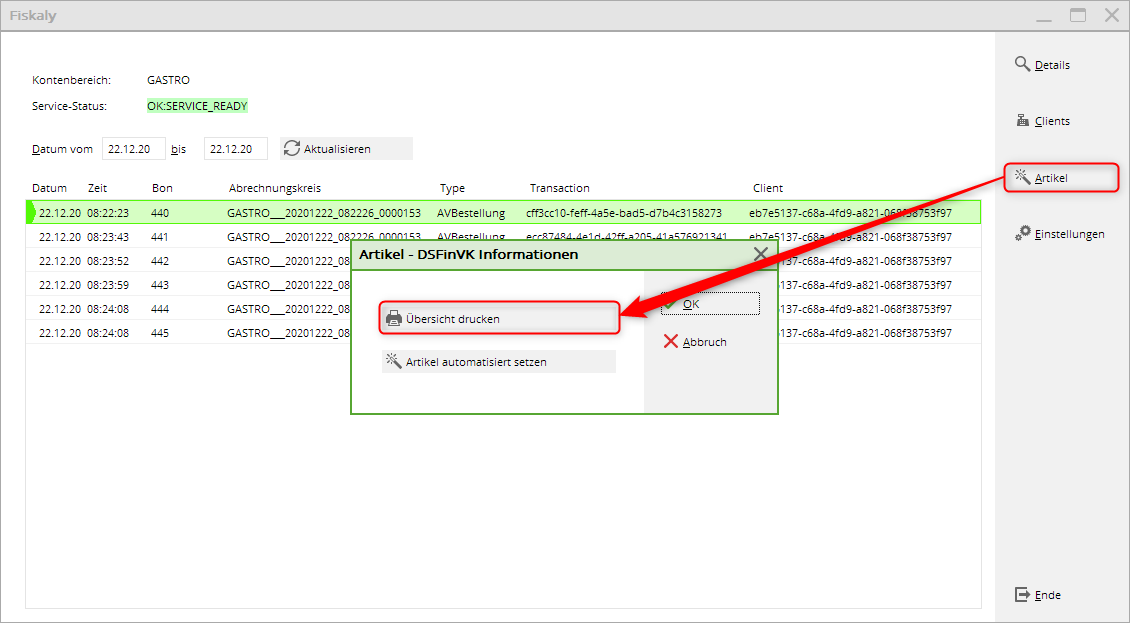Click the bis end date field

pos(235,149)
